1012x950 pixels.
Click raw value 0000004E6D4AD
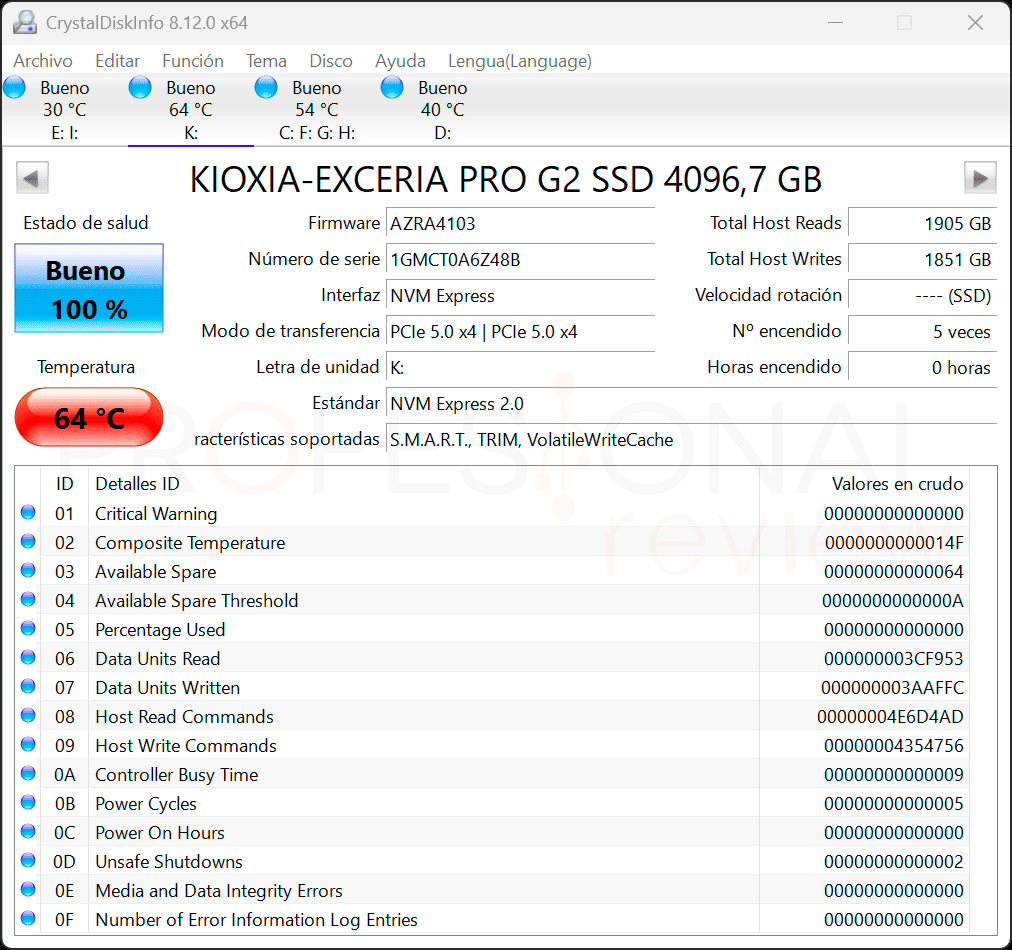[891, 717]
